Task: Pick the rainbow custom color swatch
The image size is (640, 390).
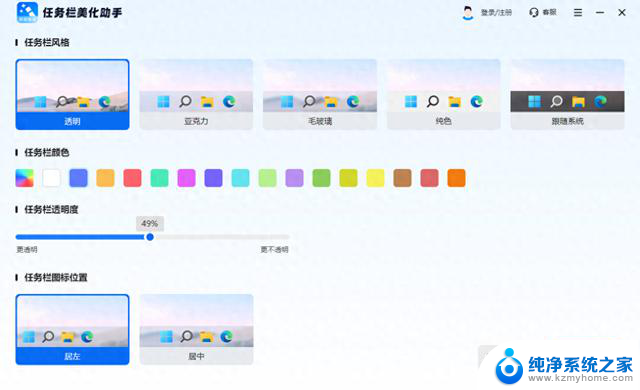Action: coord(24,178)
